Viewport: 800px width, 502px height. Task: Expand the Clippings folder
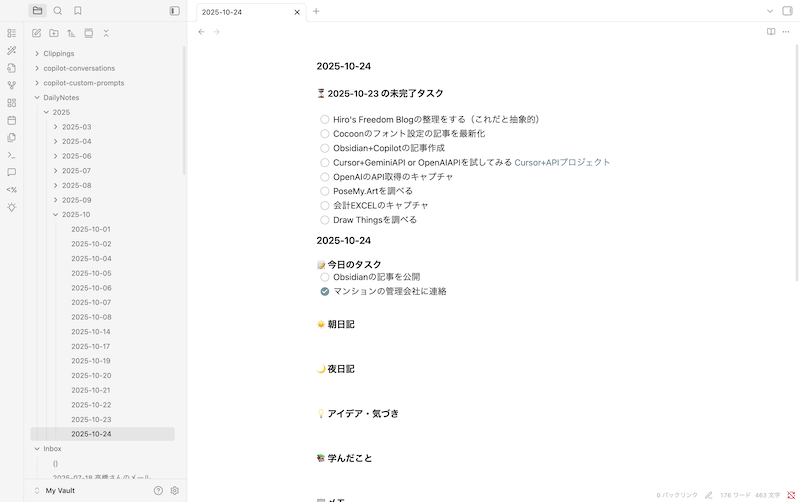[x=37, y=54]
